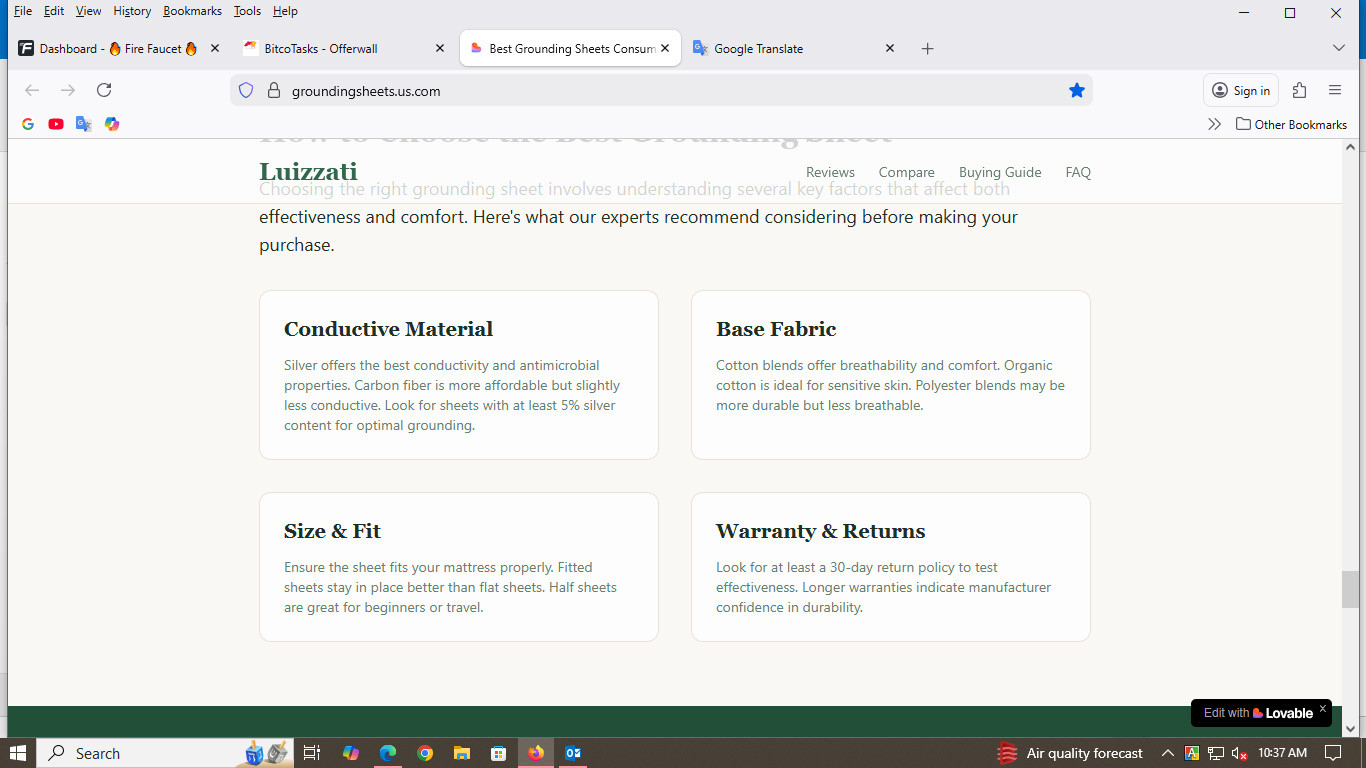This screenshot has width=1366, height=768.
Task: Select the Best Grounding Sheets tab
Action: (x=570, y=48)
